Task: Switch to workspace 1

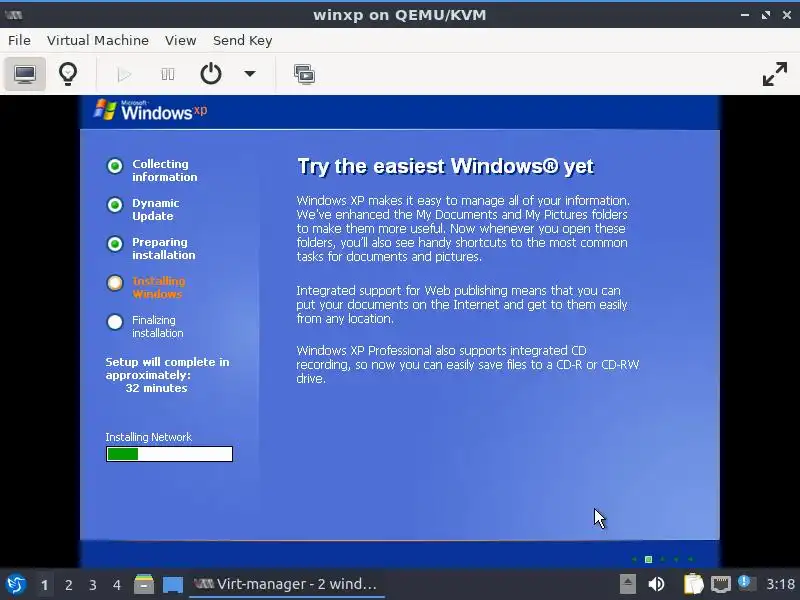Action: coord(44,585)
